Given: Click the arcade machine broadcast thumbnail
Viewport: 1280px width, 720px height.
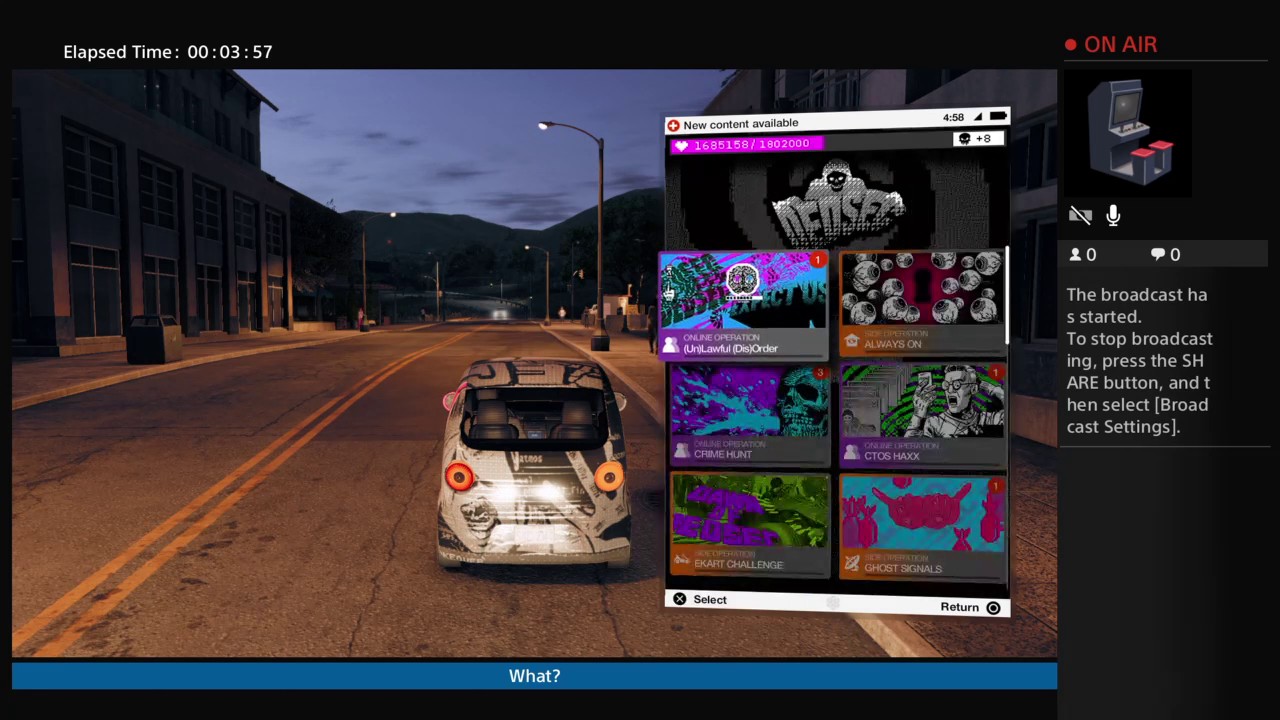Looking at the screenshot, I should [x=1129, y=133].
